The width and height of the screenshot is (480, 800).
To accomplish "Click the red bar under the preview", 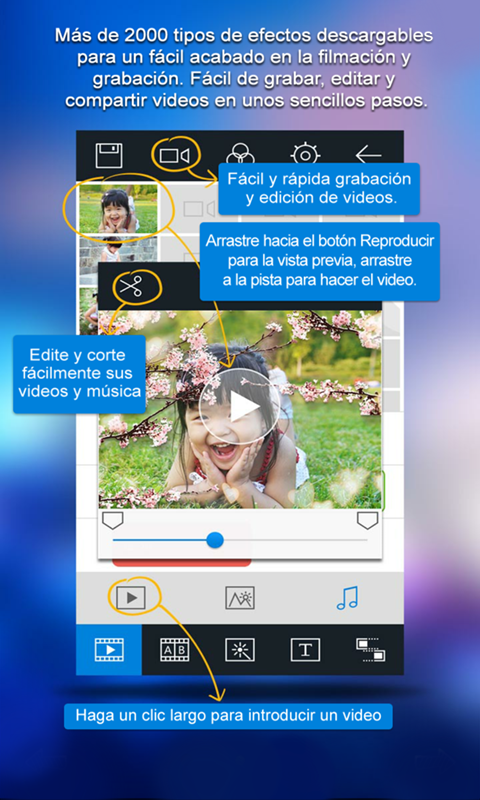I will click(x=182, y=563).
